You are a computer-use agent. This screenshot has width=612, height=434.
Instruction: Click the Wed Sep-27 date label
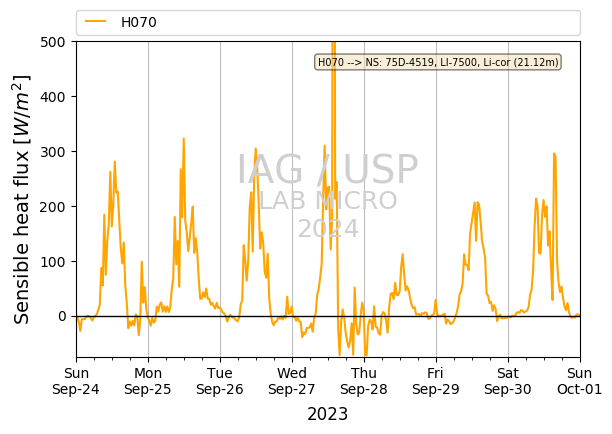292,381
